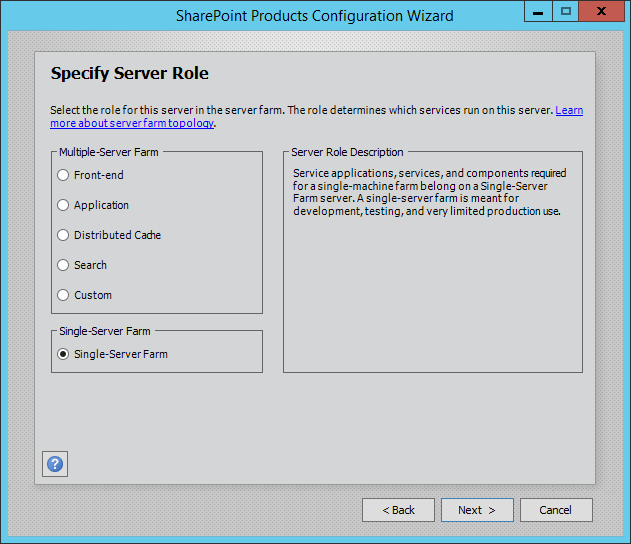
Task: Select the Single-Server Farm radio option
Action: [x=64, y=354]
